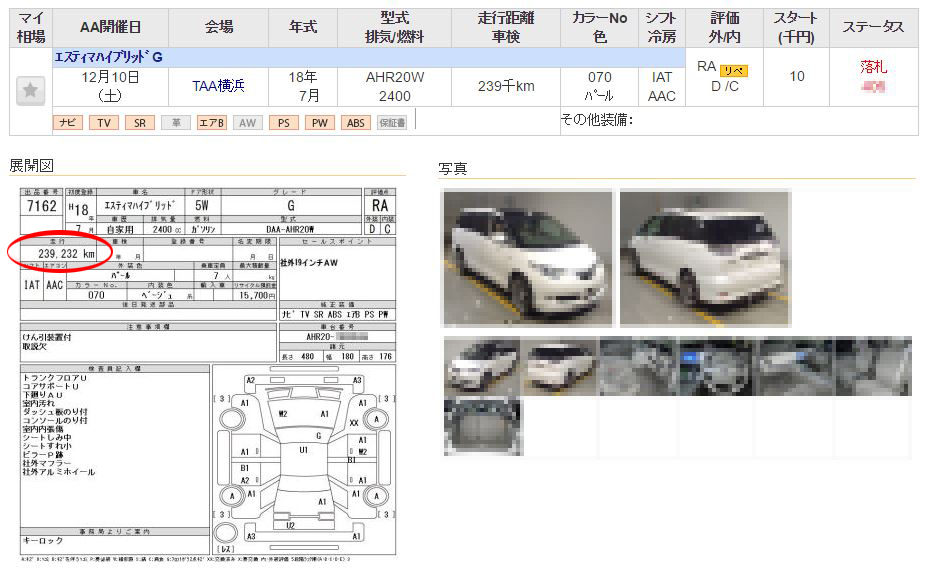Click the red 落札 status text
The image size is (926, 571).
pos(873,67)
